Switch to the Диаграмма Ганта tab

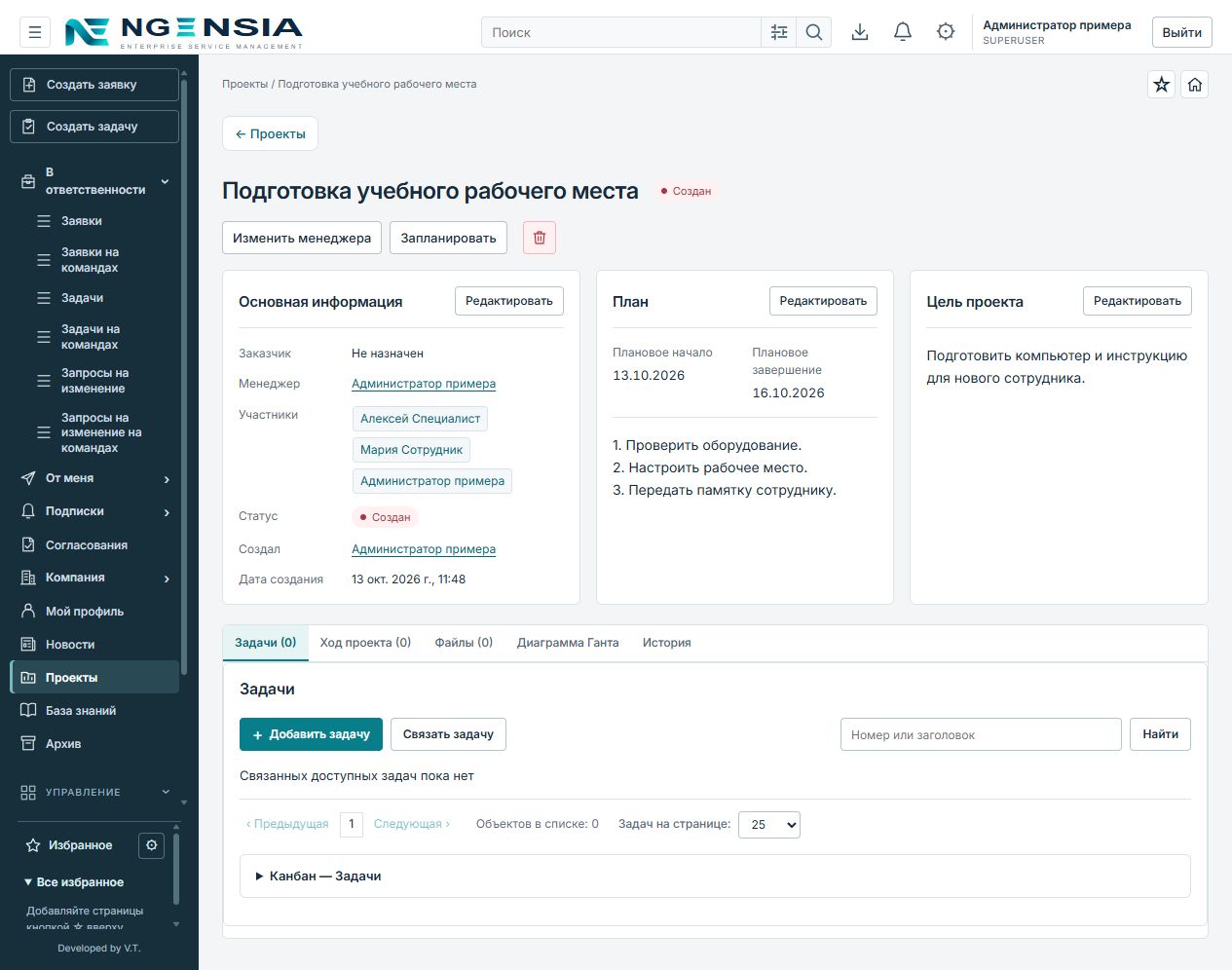click(x=568, y=643)
